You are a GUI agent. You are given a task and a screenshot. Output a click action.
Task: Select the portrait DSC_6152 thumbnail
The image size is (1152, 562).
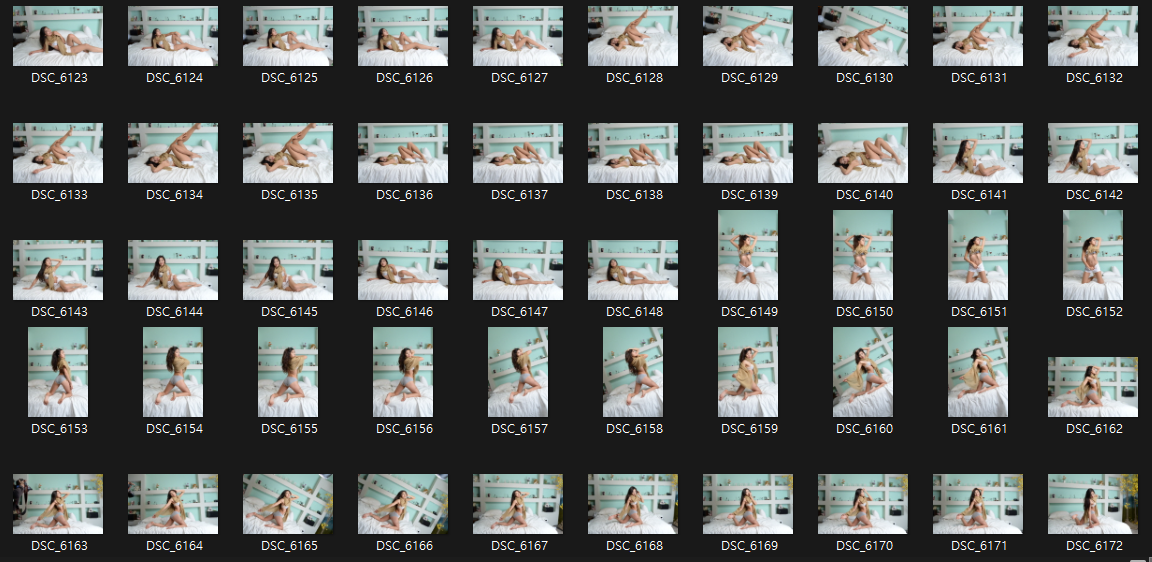[1093, 255]
